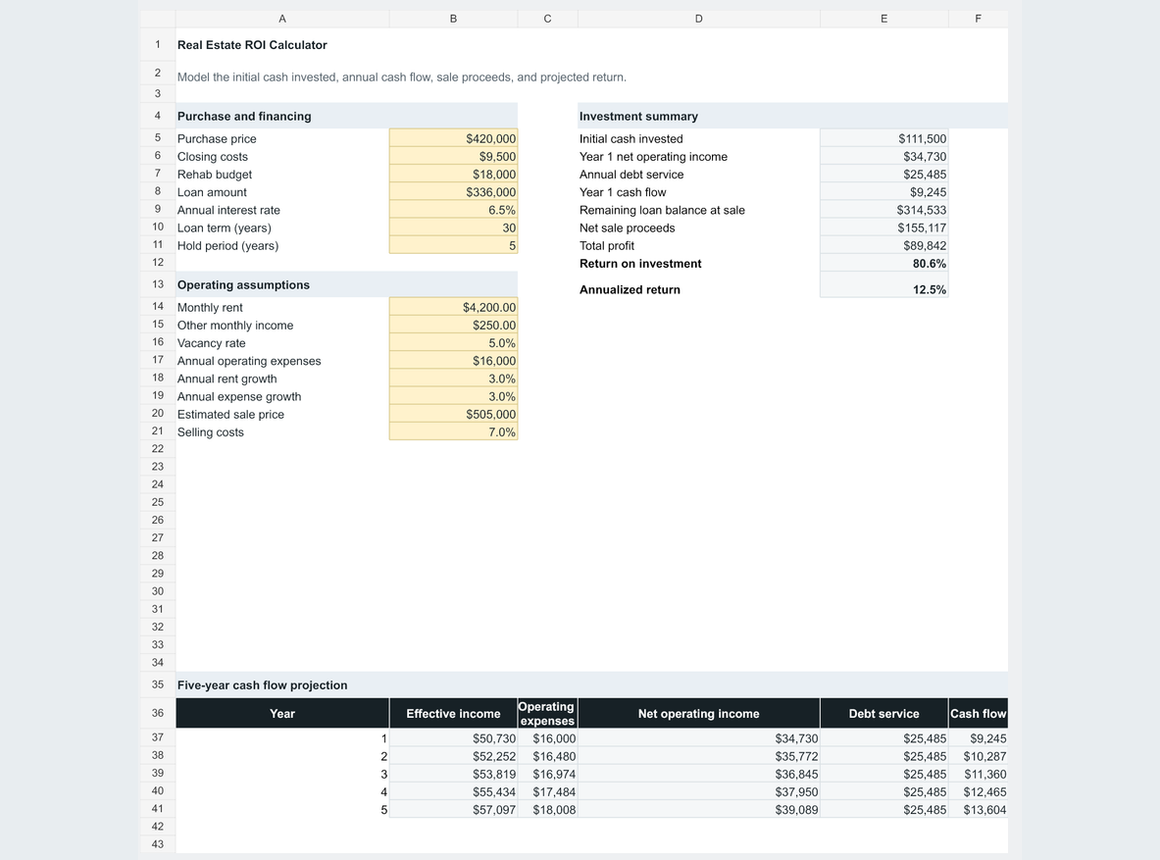Select column D header
Screen dimensions: 1160x860
pyautogui.click(x=699, y=19)
